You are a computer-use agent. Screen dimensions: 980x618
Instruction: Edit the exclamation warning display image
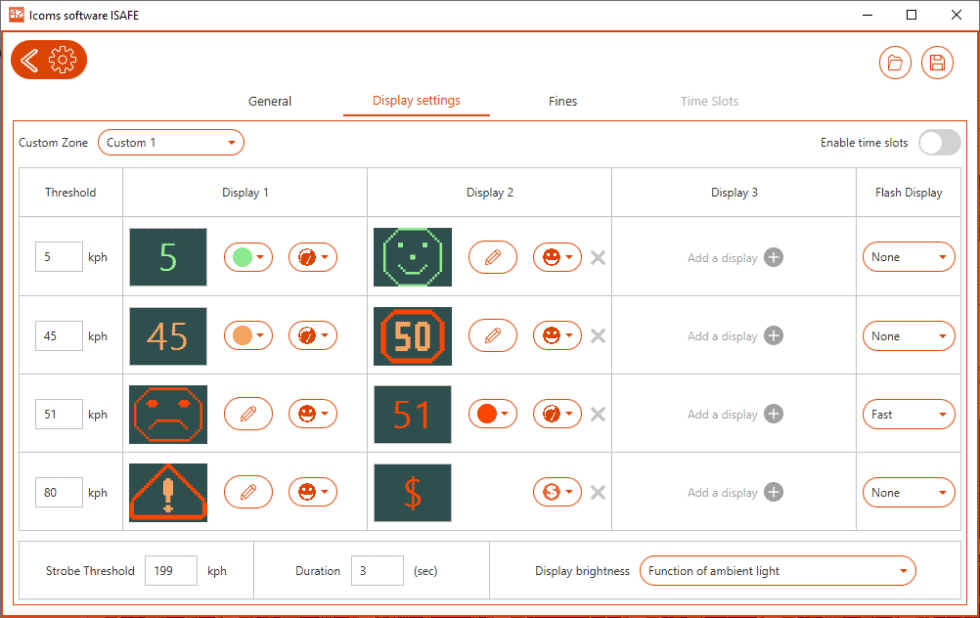point(248,492)
